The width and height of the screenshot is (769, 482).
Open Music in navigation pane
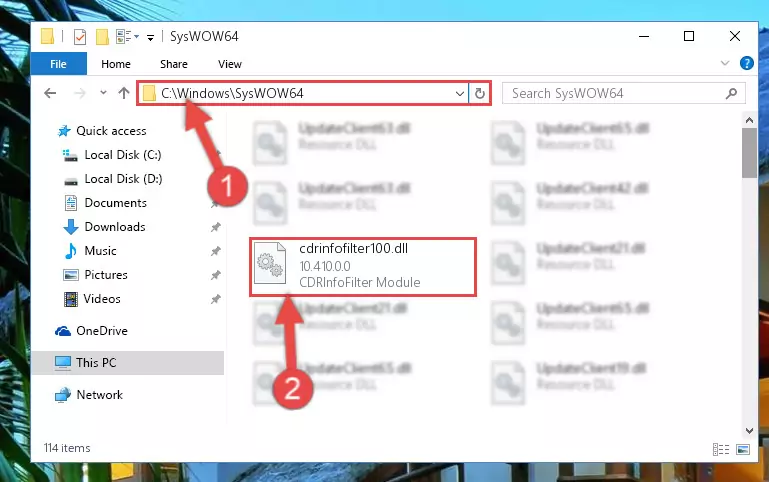100,251
